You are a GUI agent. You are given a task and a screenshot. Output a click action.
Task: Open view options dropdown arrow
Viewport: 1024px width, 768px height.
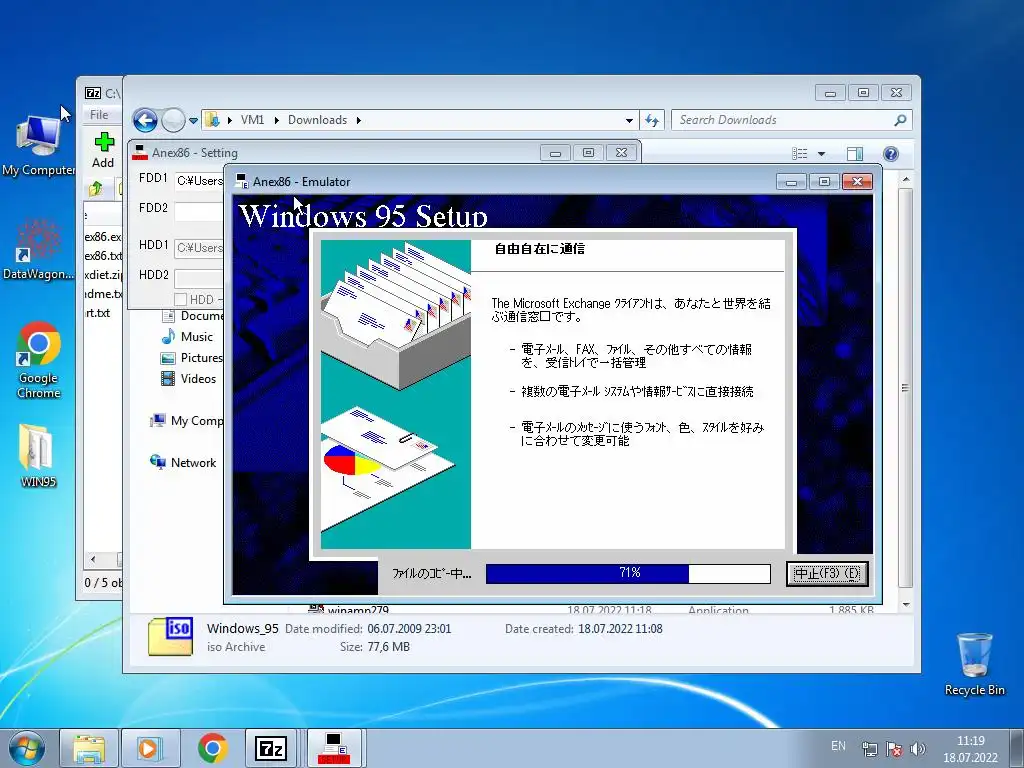pyautogui.click(x=822, y=153)
